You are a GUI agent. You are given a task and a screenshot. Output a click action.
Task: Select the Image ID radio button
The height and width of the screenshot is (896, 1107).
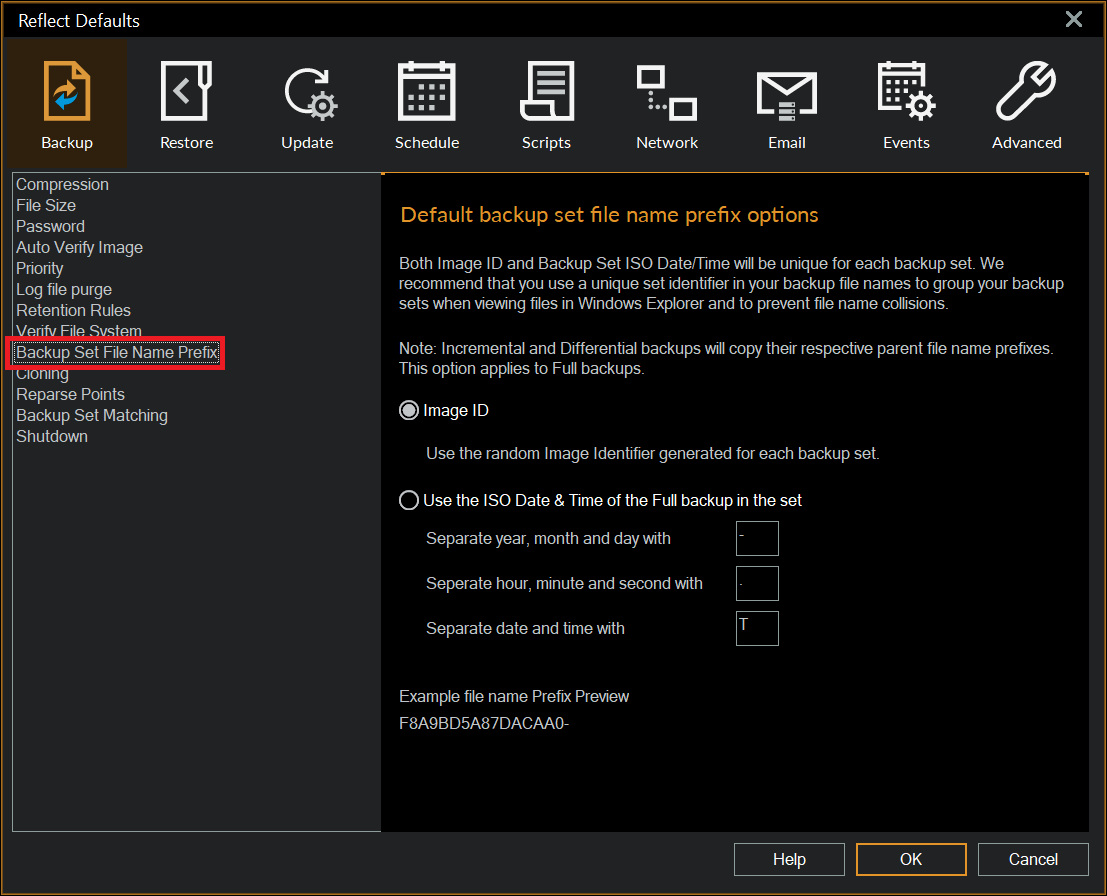pos(409,409)
